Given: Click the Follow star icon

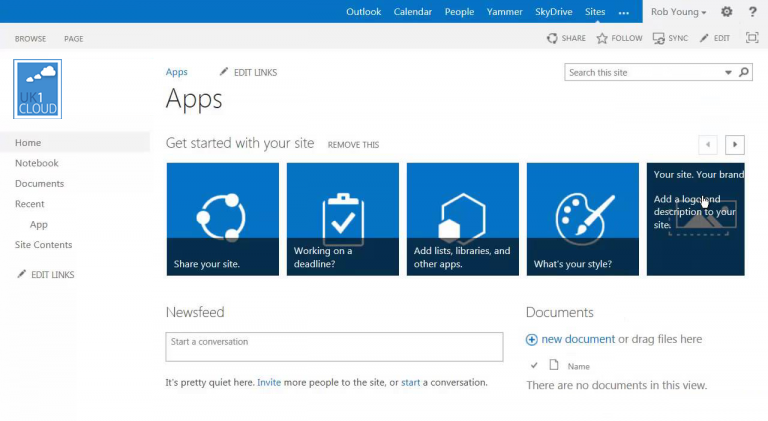Looking at the screenshot, I should (602, 38).
